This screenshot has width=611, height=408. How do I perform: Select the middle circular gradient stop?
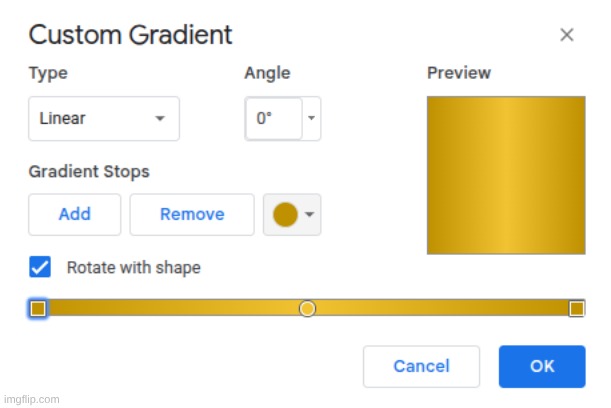(307, 308)
